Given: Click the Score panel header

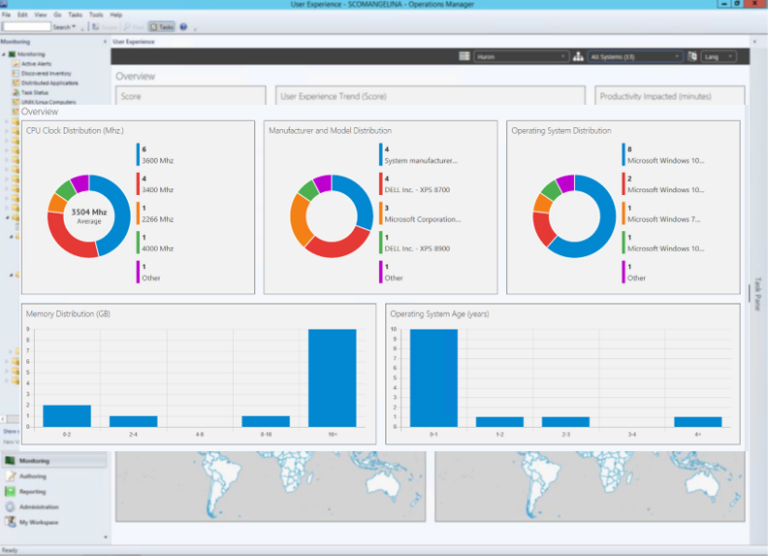Looking at the screenshot, I should pos(191,96).
